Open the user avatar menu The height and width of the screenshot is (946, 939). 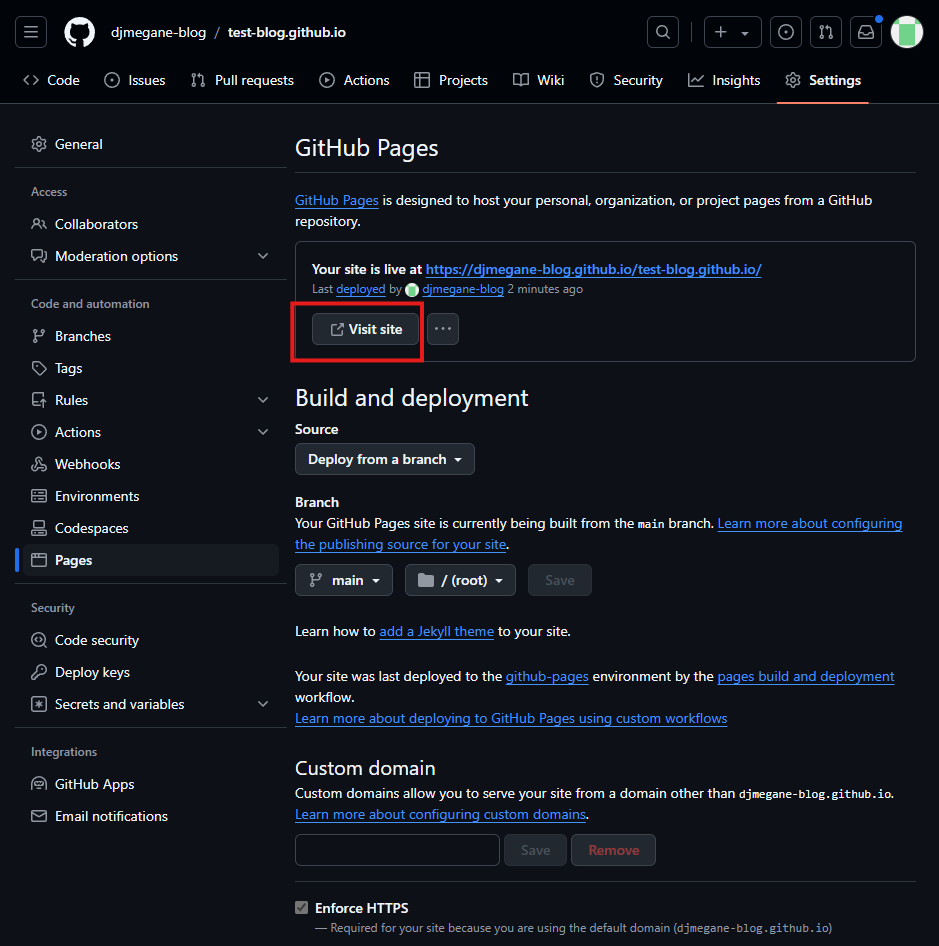click(907, 32)
